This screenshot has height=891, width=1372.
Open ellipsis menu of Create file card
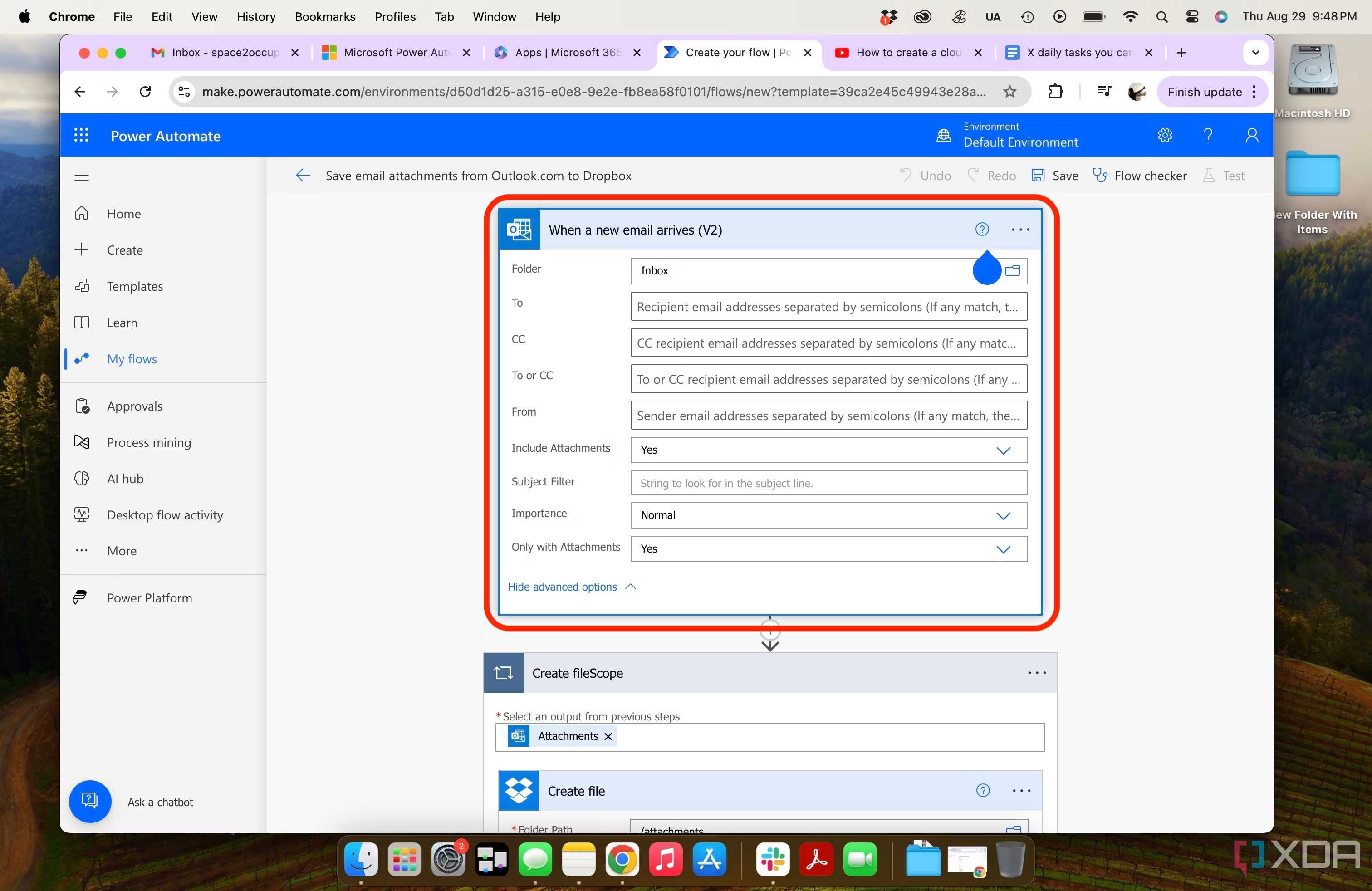click(1021, 791)
